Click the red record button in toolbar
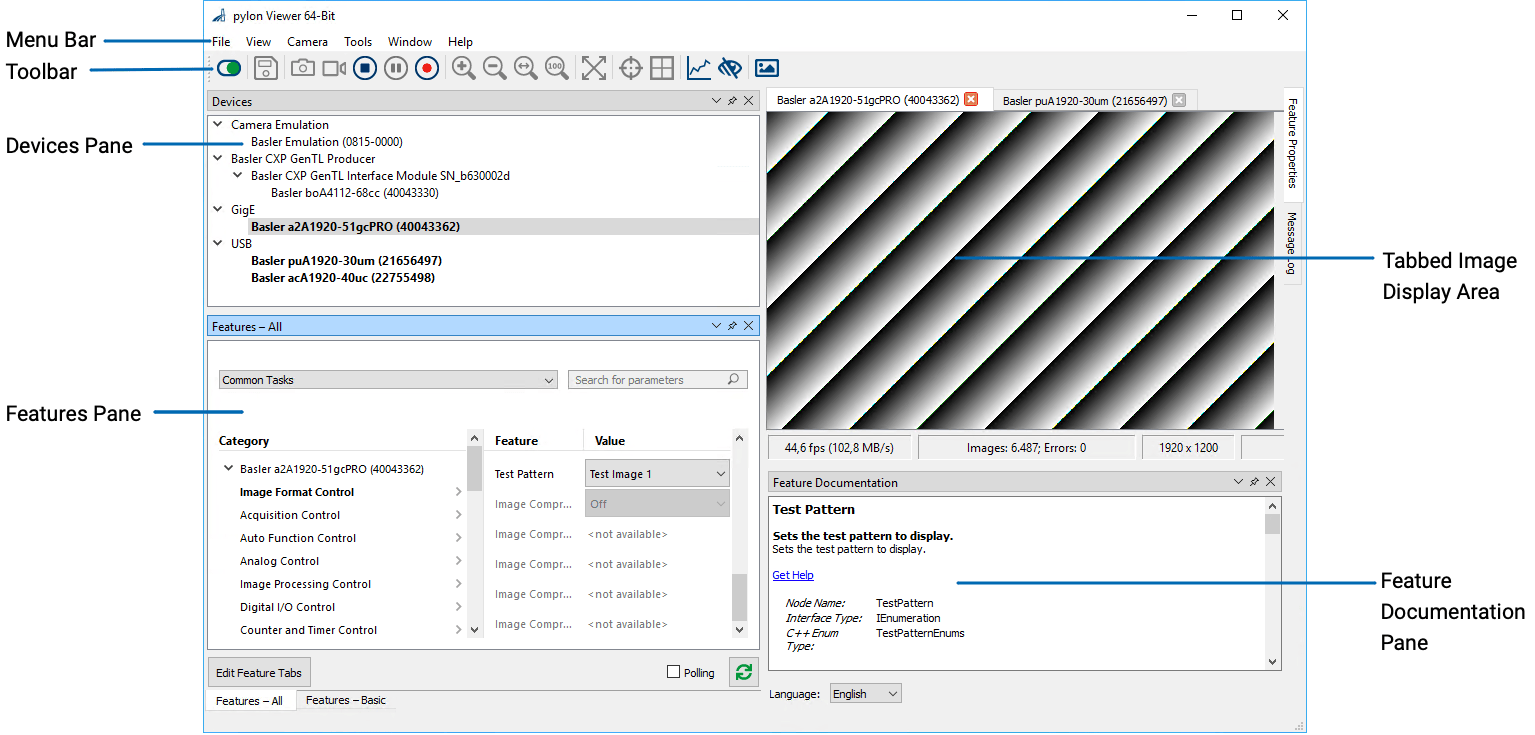This screenshot has width=1535, height=735. [427, 68]
